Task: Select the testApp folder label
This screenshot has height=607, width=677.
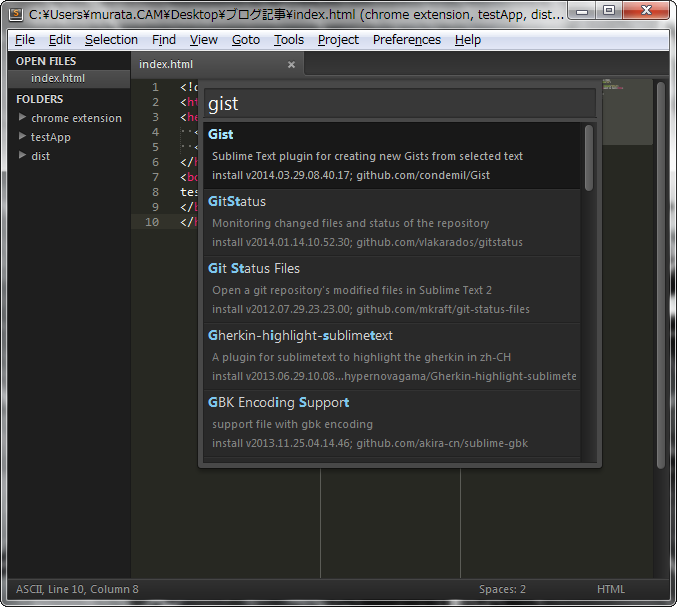Action: click(51, 137)
